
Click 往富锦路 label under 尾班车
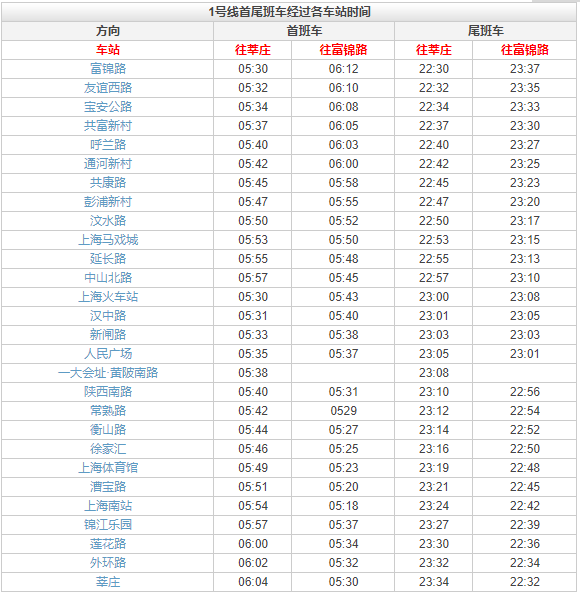point(524,50)
